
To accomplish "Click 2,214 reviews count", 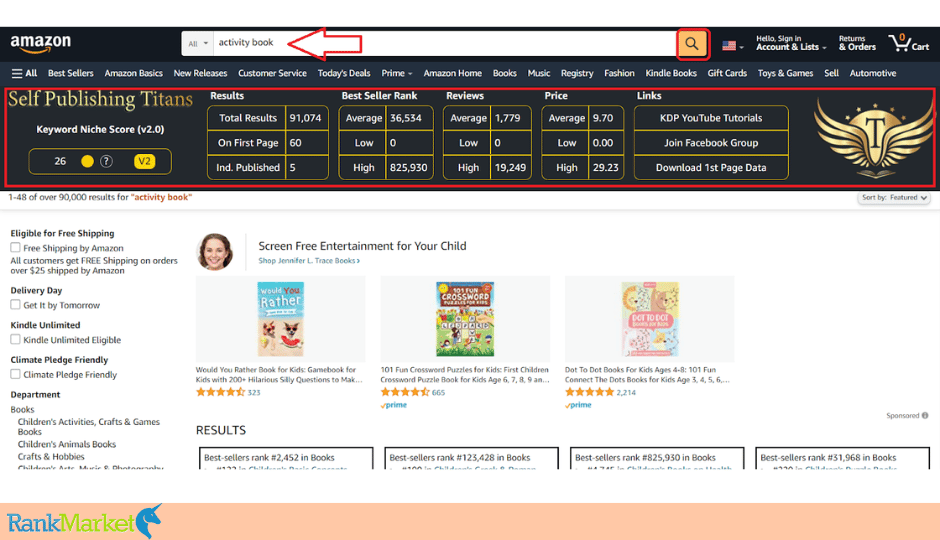I will click(x=626, y=393).
